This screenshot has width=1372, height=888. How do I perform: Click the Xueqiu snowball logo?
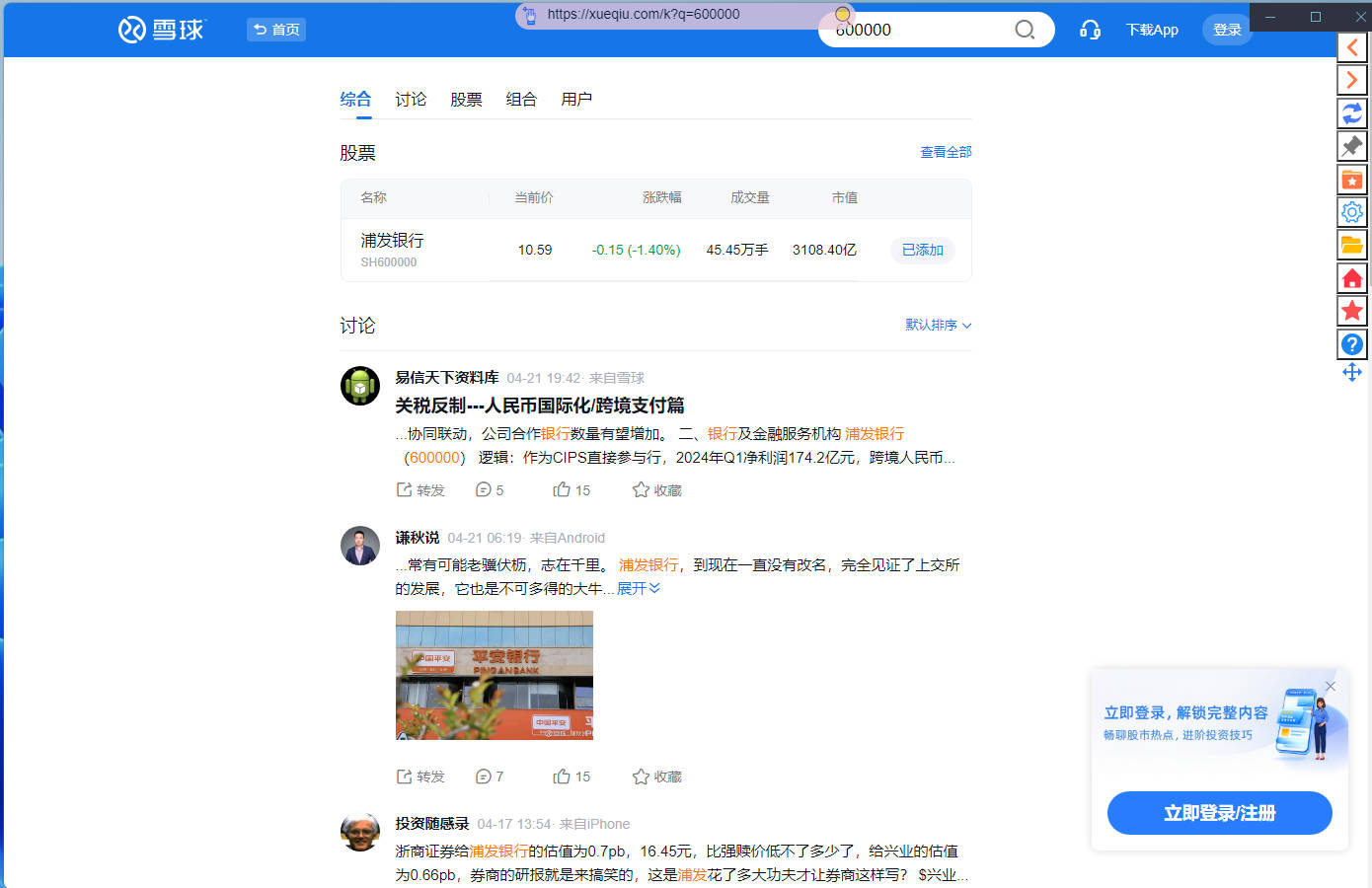(161, 30)
